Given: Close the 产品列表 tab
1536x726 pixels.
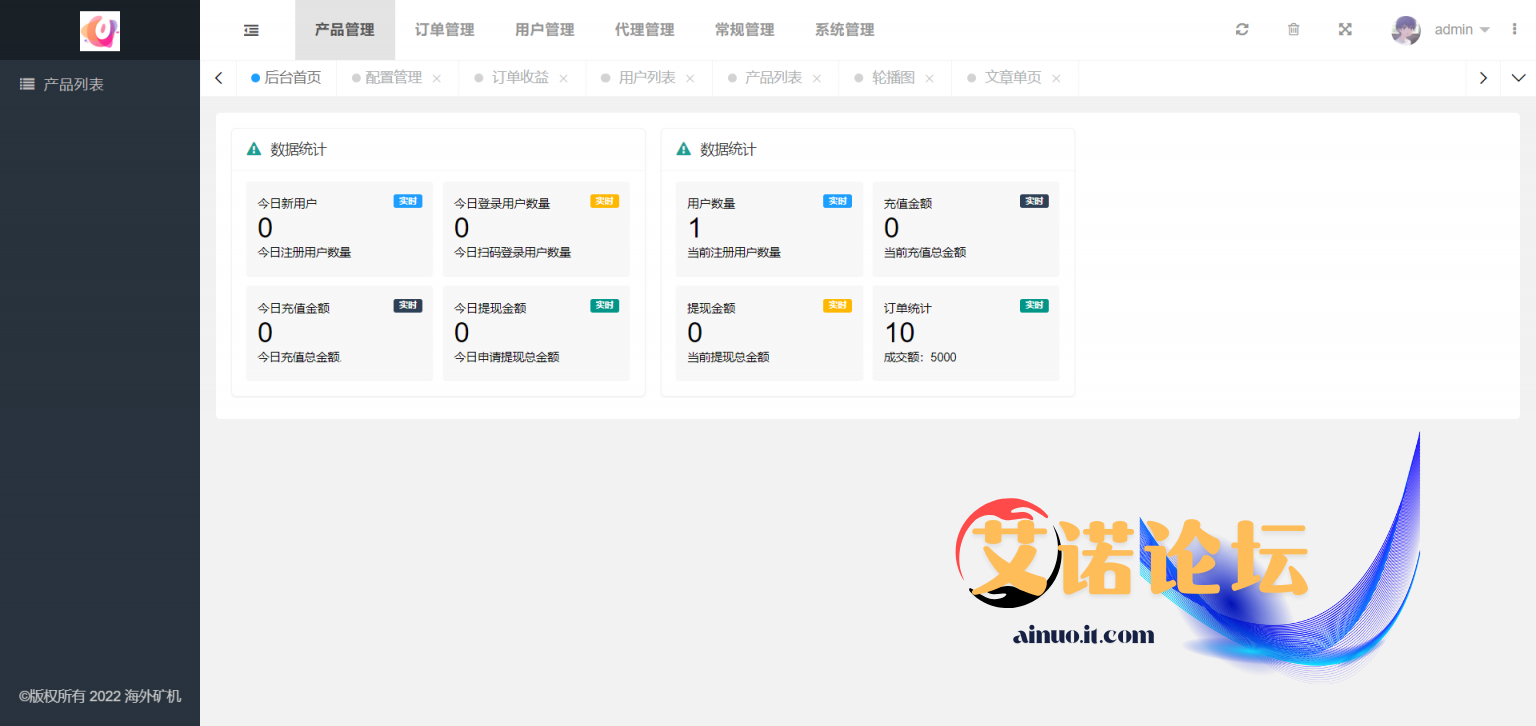Looking at the screenshot, I should coord(817,79).
